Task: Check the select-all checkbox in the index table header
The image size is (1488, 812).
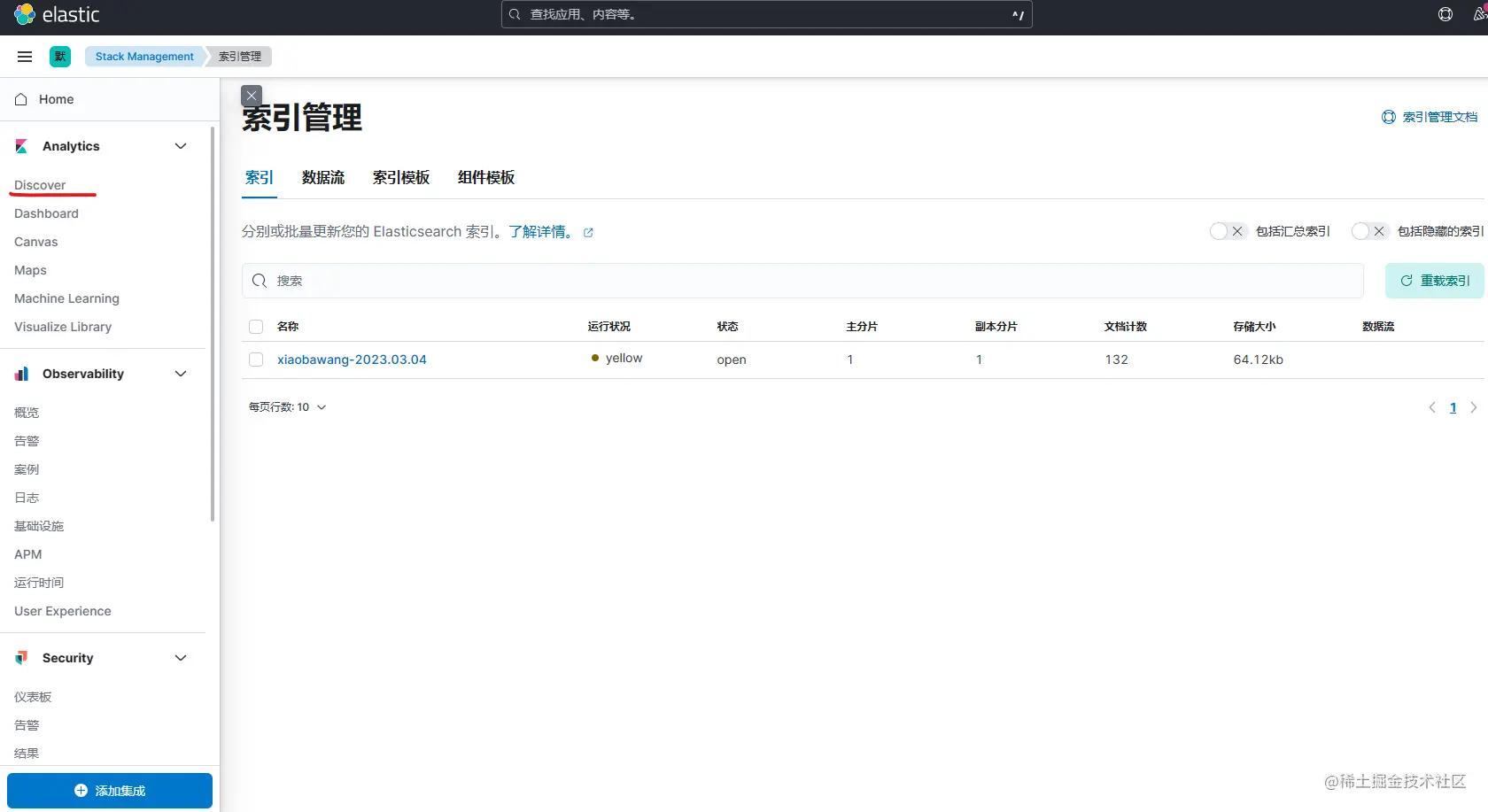Action: tap(255, 326)
